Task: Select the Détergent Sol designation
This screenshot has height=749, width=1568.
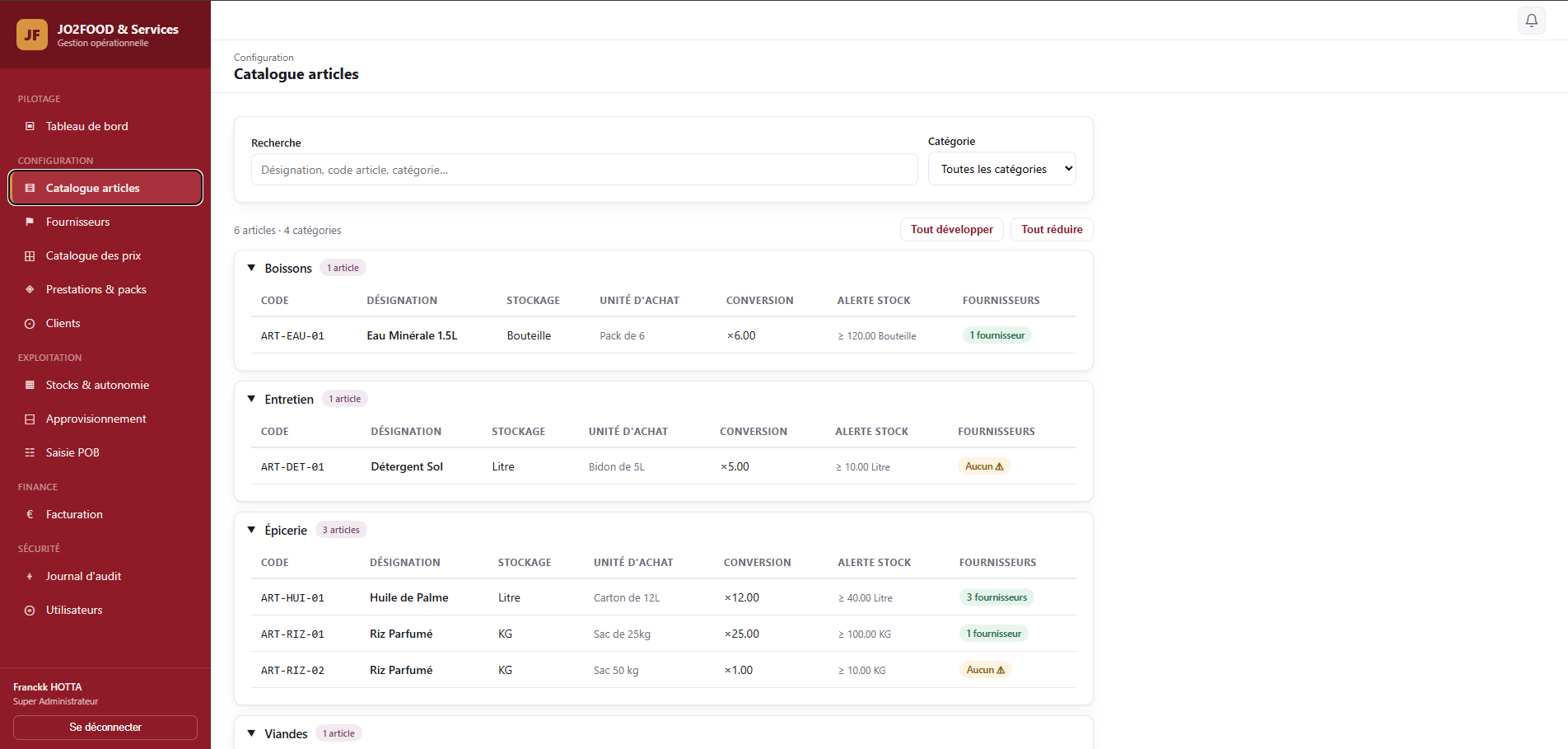Action: (x=407, y=466)
